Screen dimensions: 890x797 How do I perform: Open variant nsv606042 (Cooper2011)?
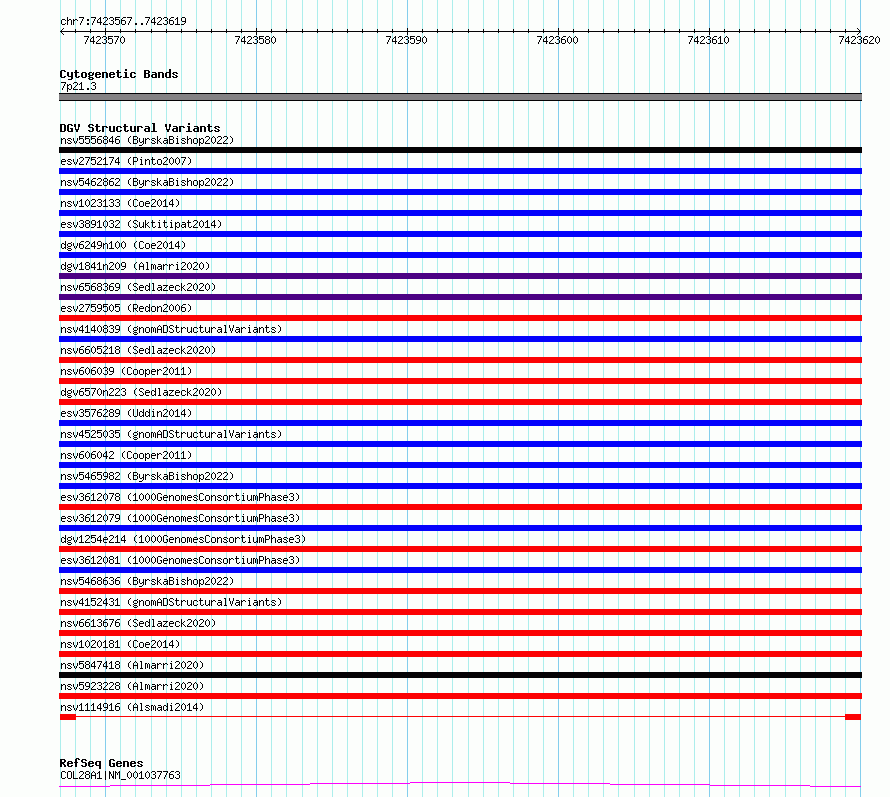pos(126,455)
